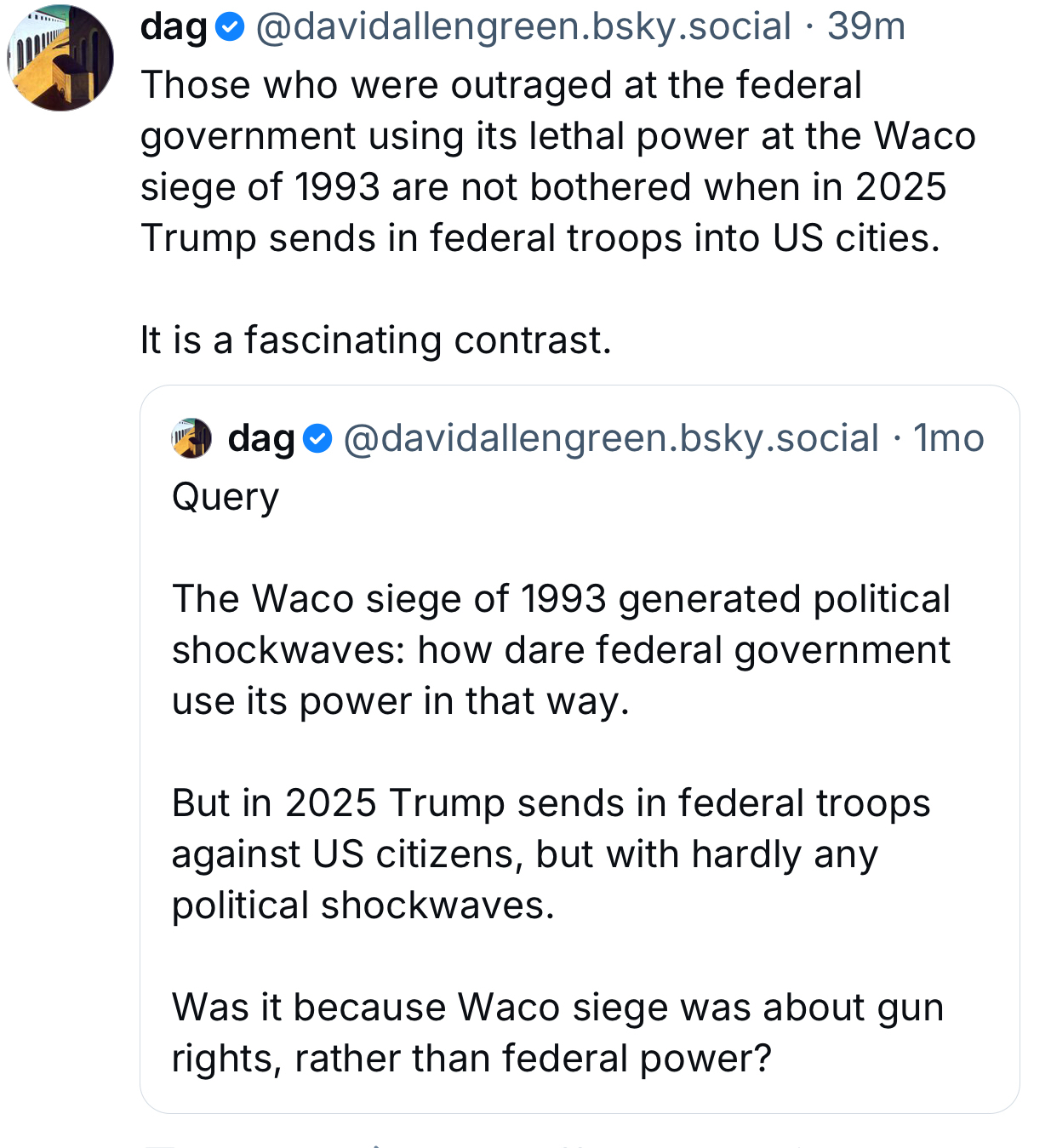
Task: Click "use its power in that way." line
Action: [400, 701]
